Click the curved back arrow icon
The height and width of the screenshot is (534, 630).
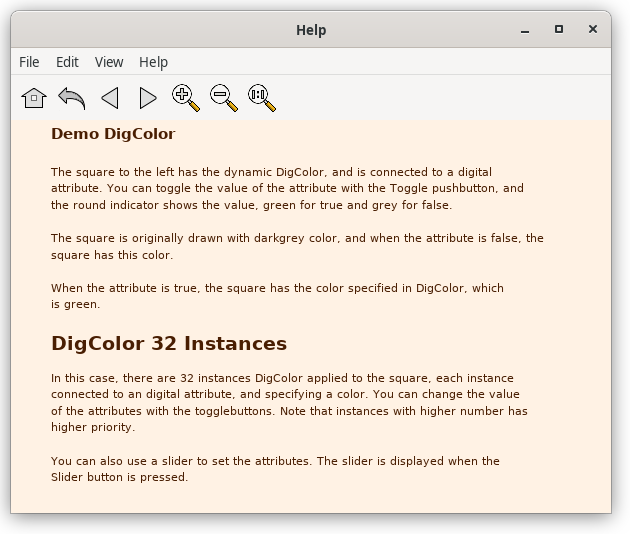pyautogui.click(x=72, y=98)
